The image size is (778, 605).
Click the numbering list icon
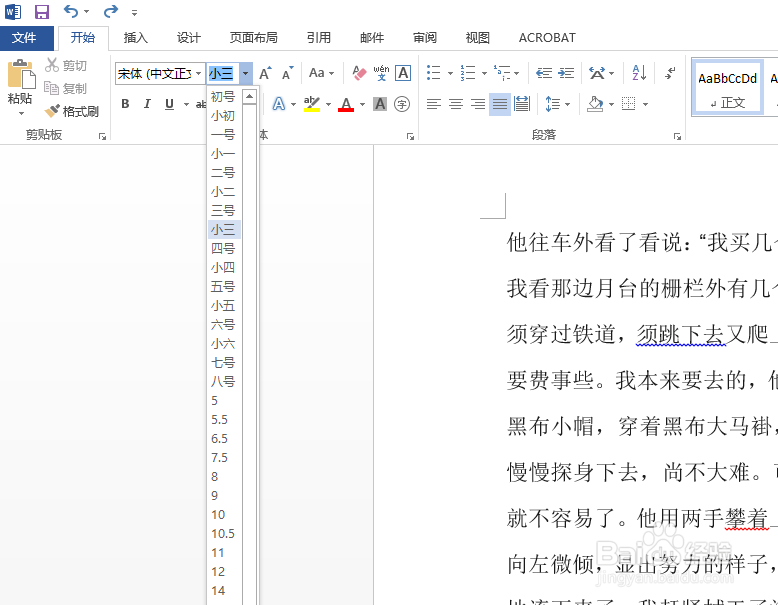[x=468, y=73]
